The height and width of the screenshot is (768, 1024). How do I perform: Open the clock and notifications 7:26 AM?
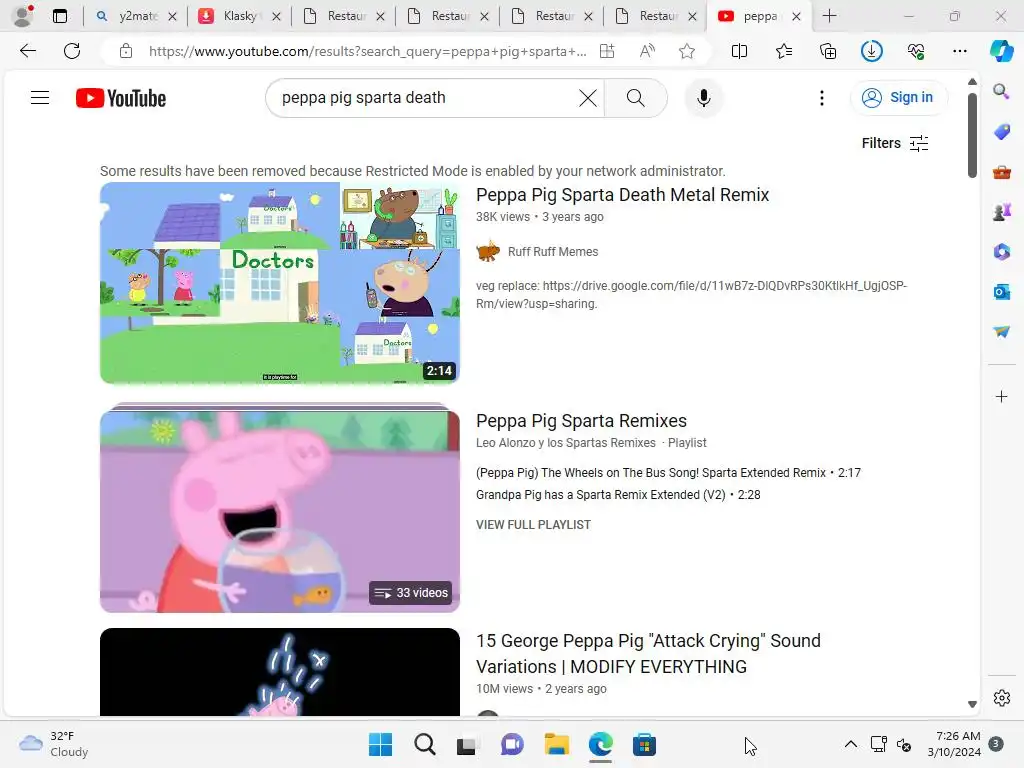tap(954, 744)
